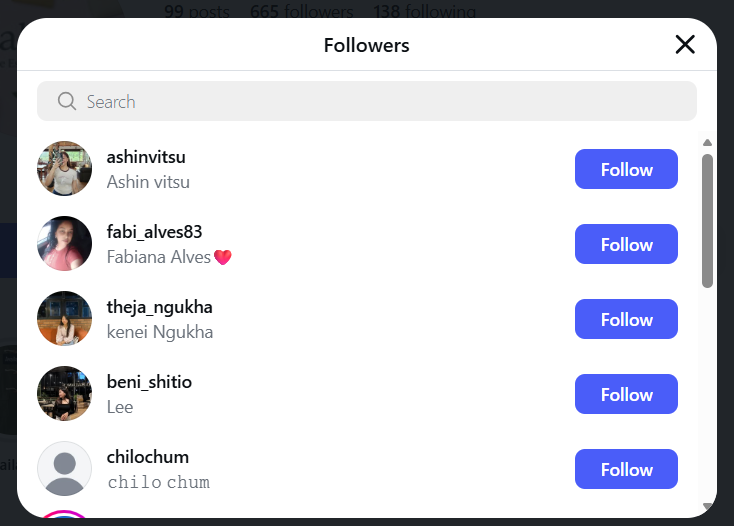Click the scroll up arrow of followers list
Viewport: 734px width, 526px height.
(707, 143)
